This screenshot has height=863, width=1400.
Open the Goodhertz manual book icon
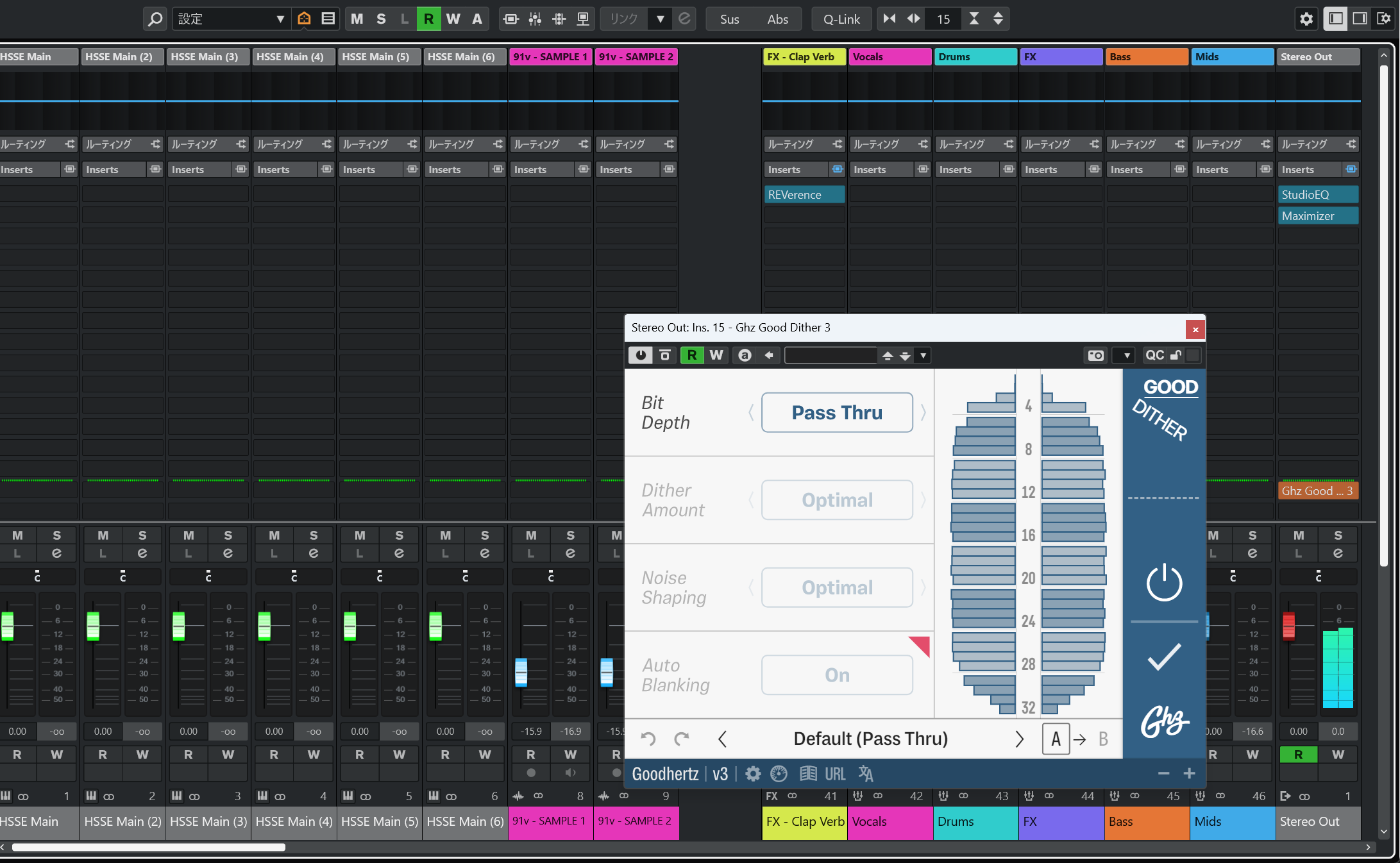(x=808, y=774)
